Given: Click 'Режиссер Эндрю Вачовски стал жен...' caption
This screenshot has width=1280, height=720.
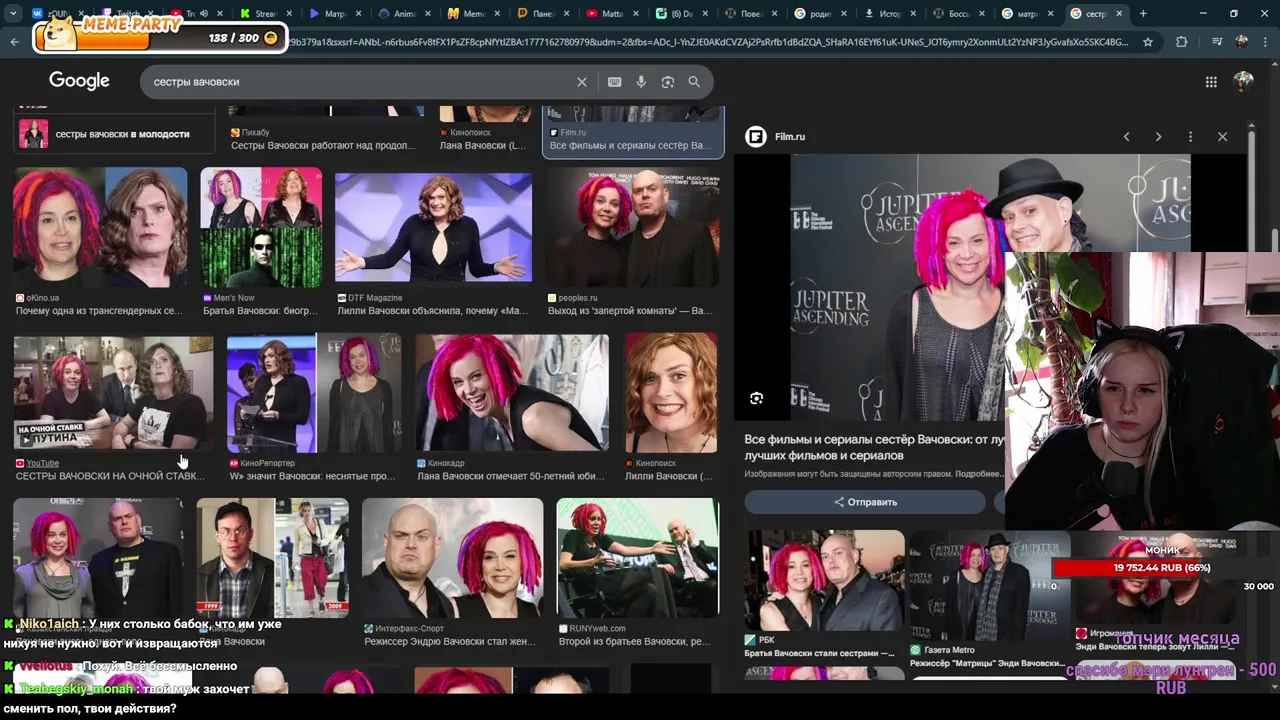Looking at the screenshot, I should (x=450, y=641).
